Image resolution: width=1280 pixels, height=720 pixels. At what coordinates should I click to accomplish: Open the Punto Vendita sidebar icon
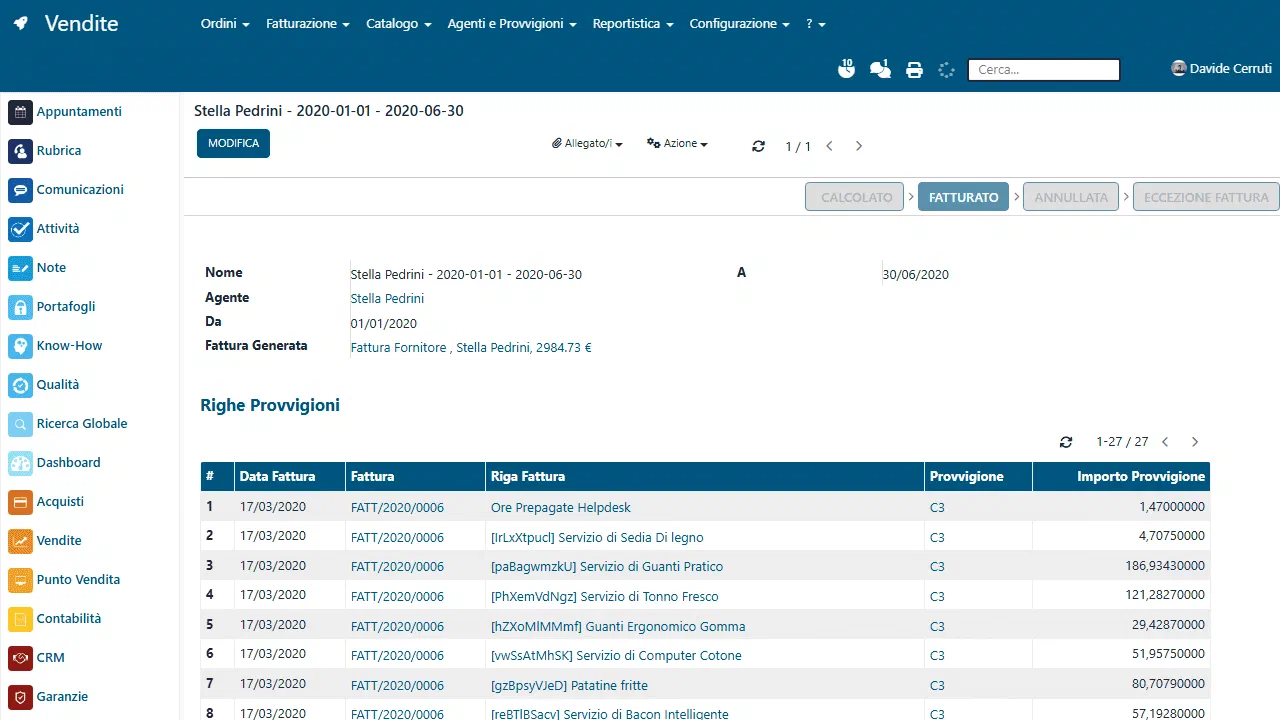coord(21,580)
